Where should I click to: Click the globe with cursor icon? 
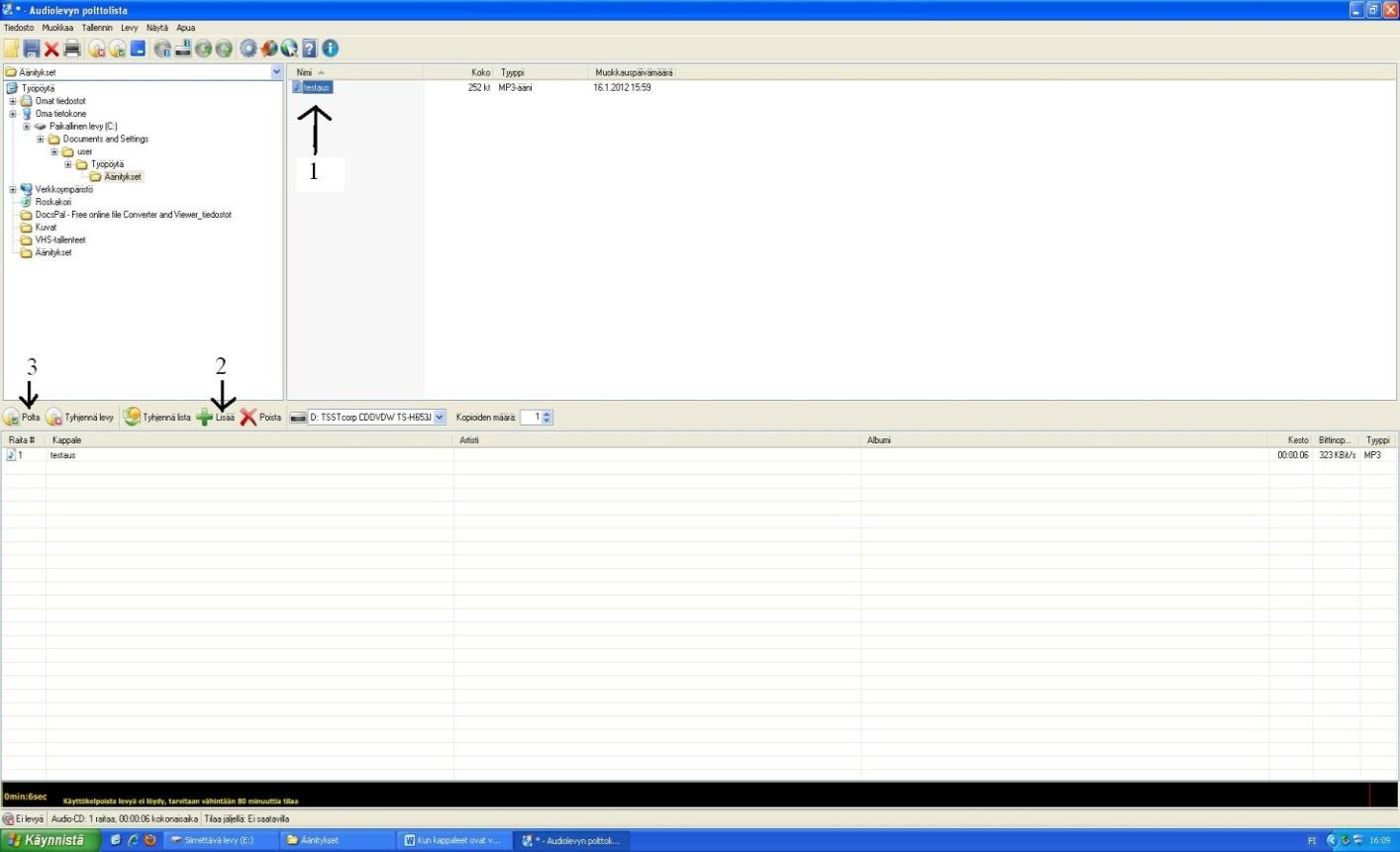[x=289, y=48]
